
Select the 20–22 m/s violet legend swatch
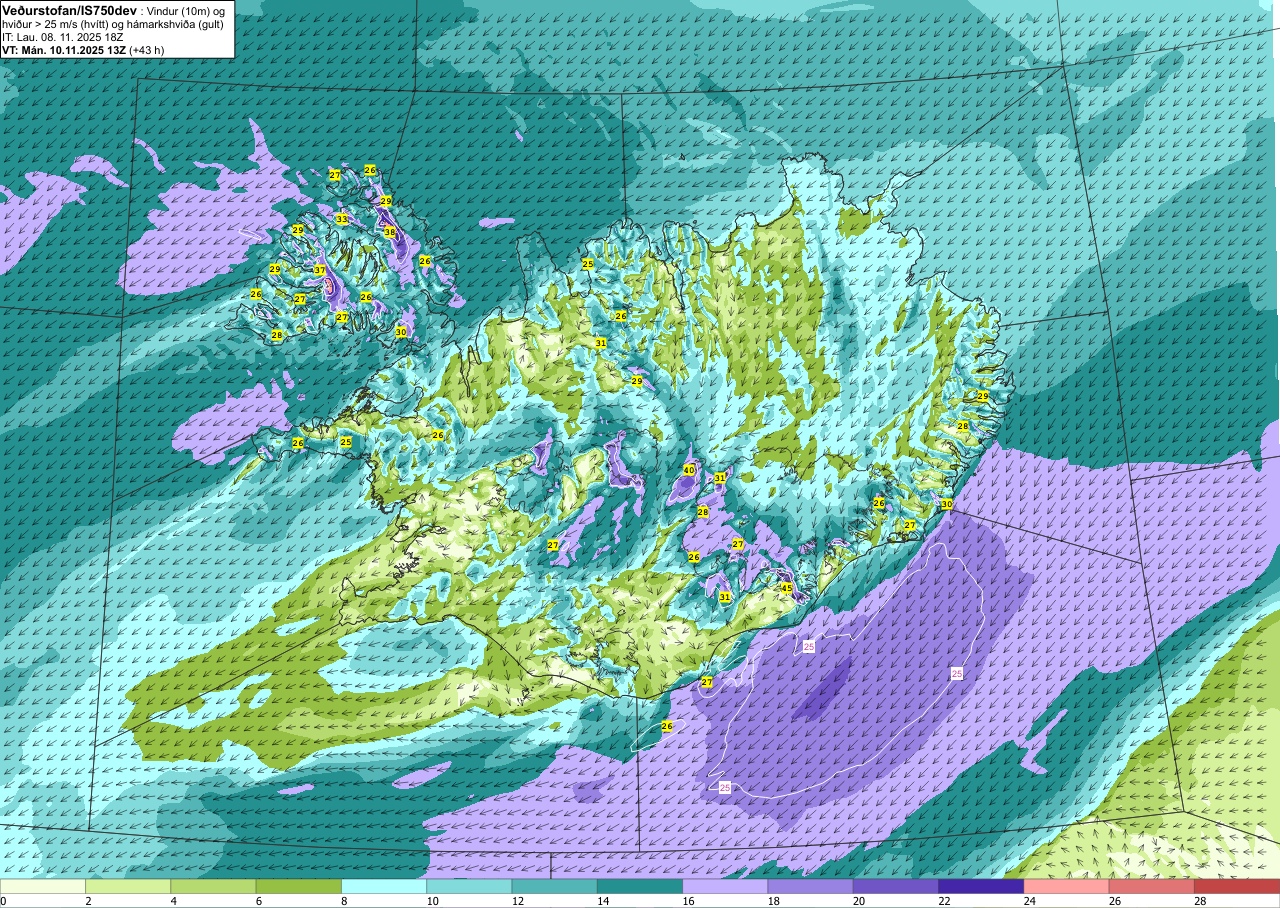pos(895,886)
